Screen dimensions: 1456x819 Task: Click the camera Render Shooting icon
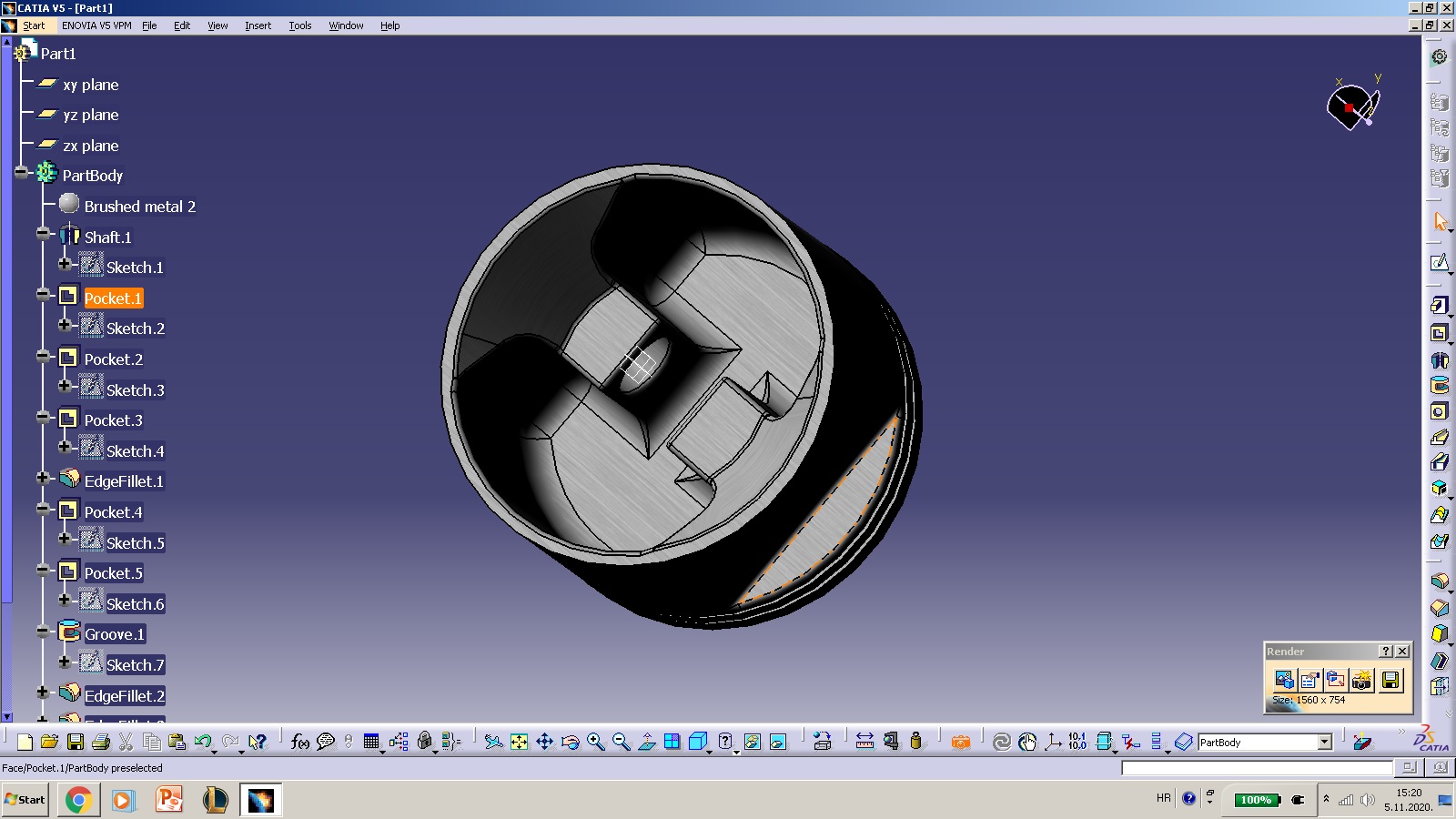[1361, 680]
